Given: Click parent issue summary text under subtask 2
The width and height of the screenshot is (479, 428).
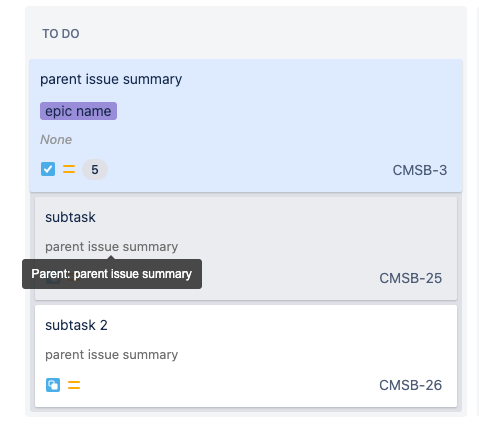Looking at the screenshot, I should tap(112, 355).
